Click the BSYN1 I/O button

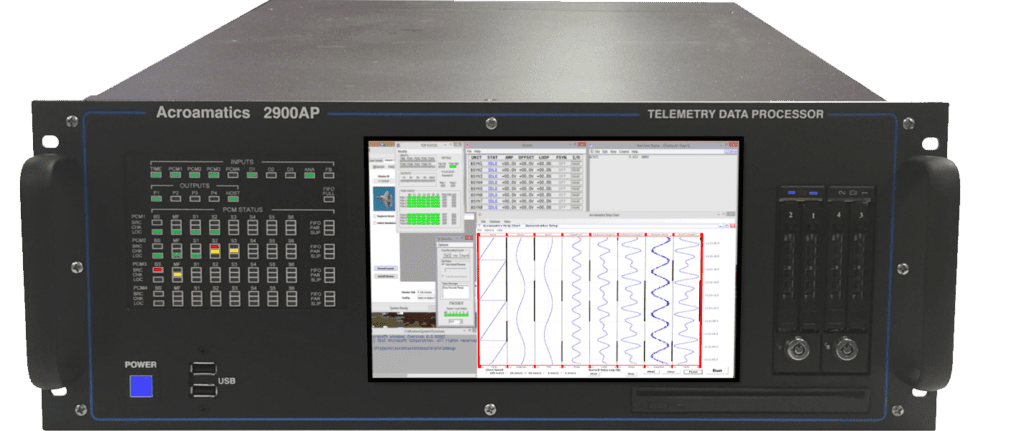576,163
